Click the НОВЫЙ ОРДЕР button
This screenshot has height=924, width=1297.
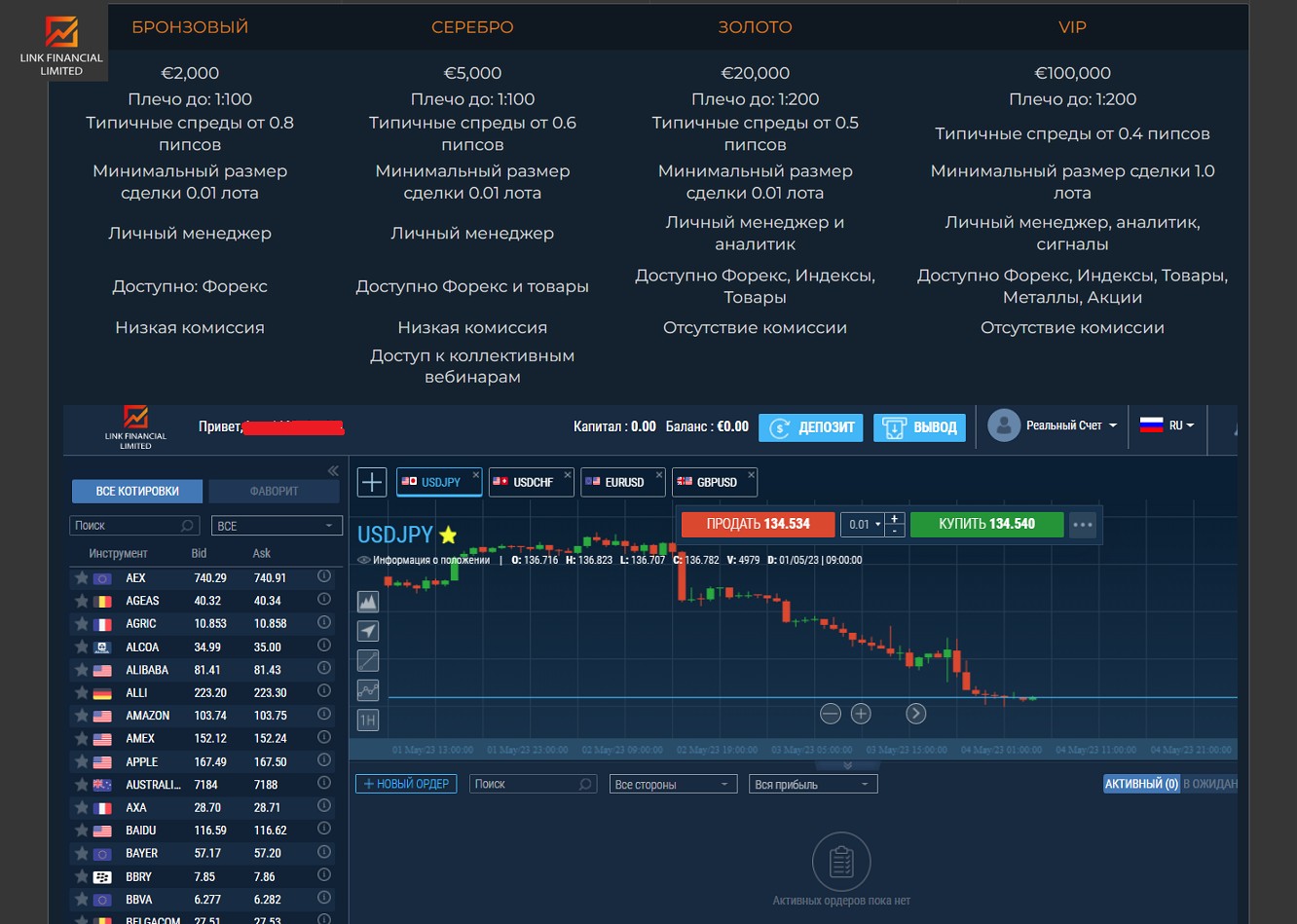406,784
